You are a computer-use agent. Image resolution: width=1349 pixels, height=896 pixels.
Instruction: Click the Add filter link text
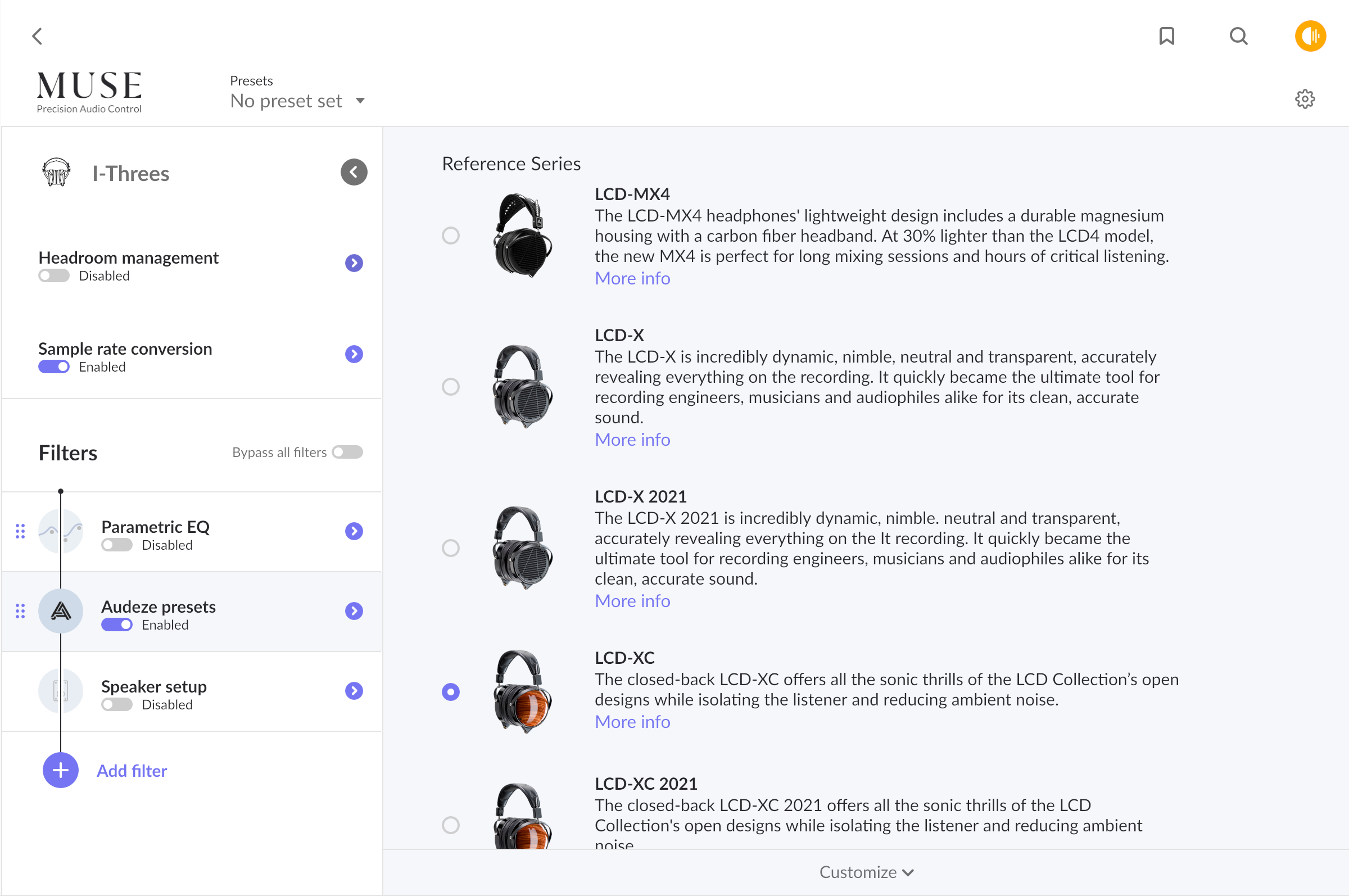pos(132,770)
